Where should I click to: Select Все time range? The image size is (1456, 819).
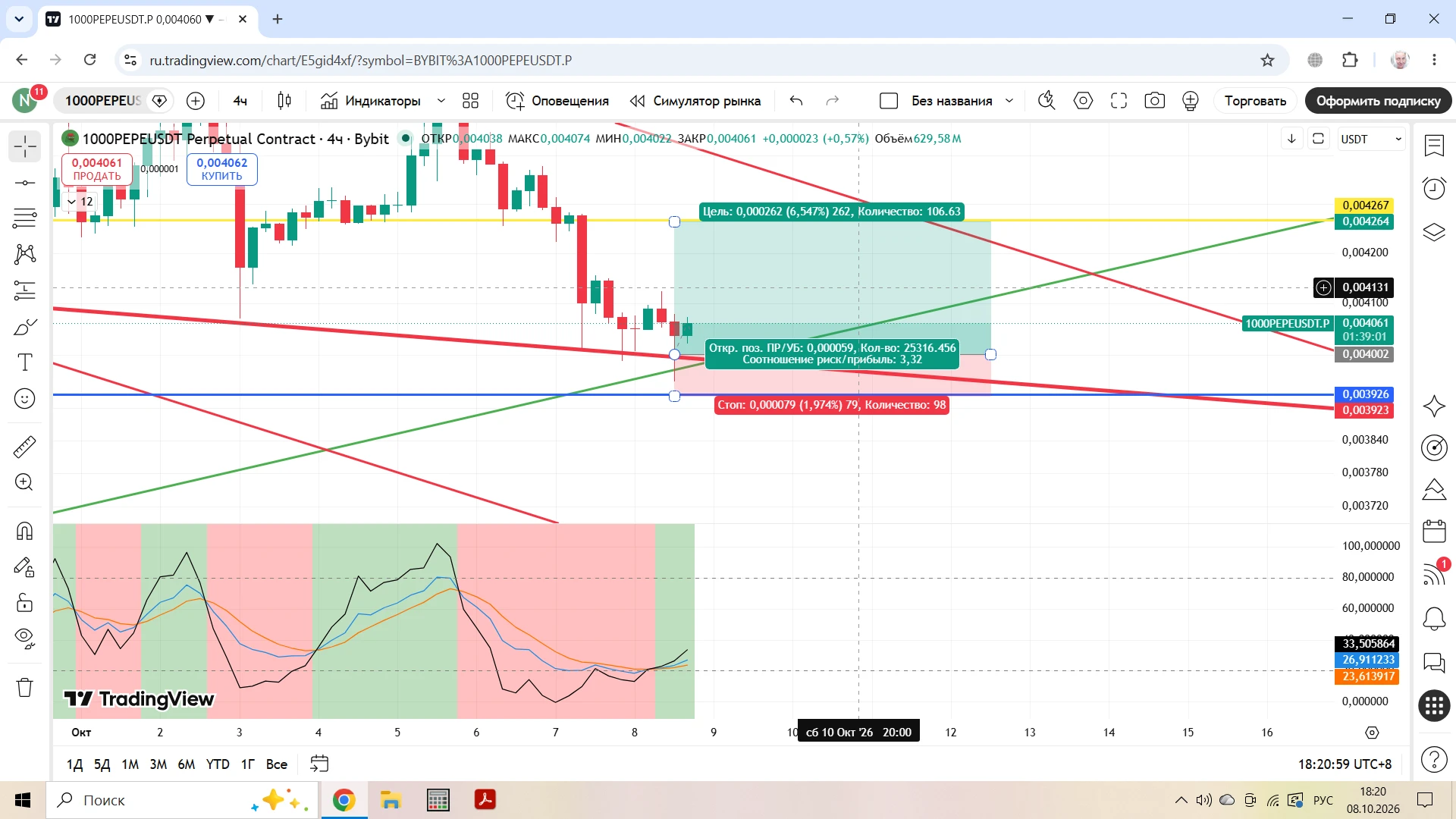tap(277, 764)
